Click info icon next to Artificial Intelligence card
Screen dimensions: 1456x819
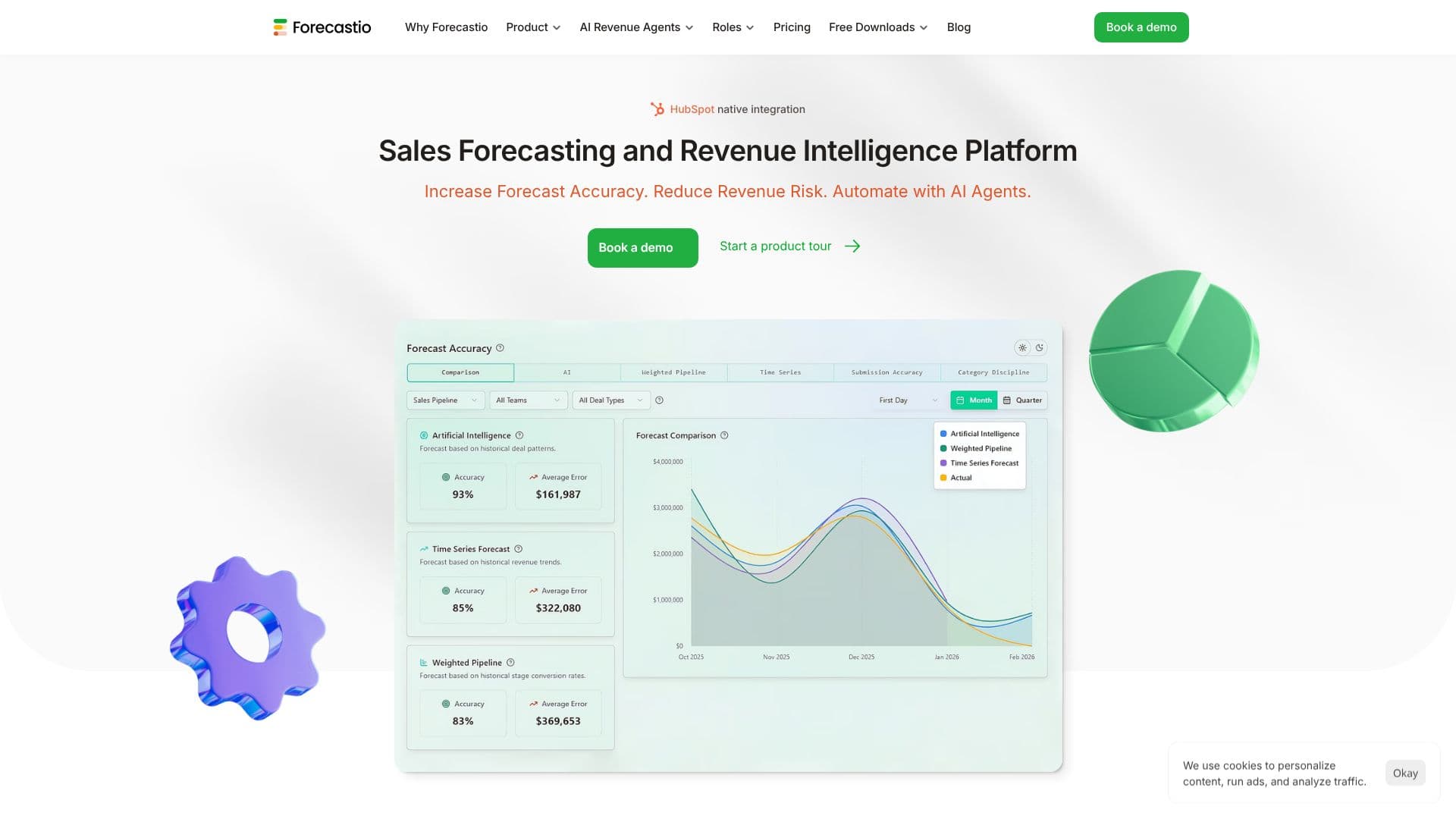(x=519, y=435)
